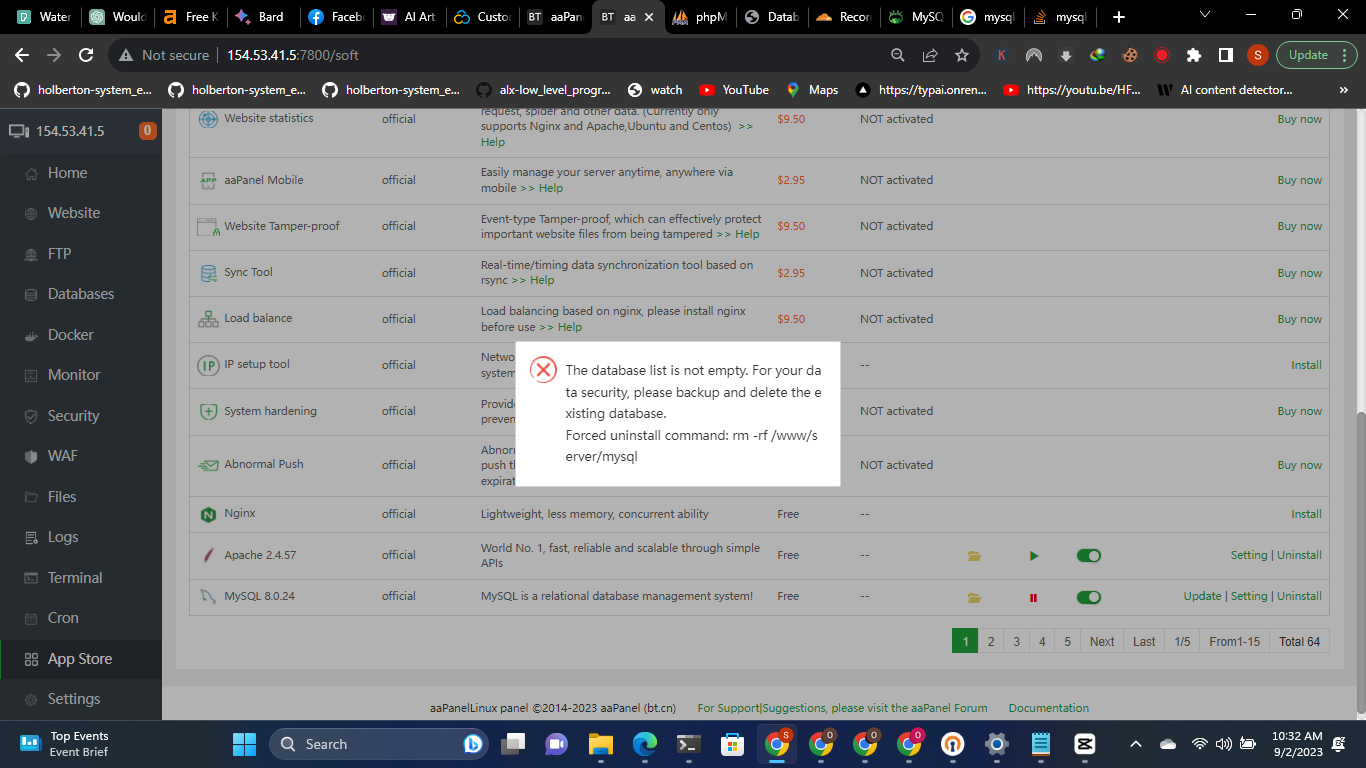Image resolution: width=1366 pixels, height=768 pixels.
Task: Click the Security shield icon in sidebar
Action: pos(29,416)
